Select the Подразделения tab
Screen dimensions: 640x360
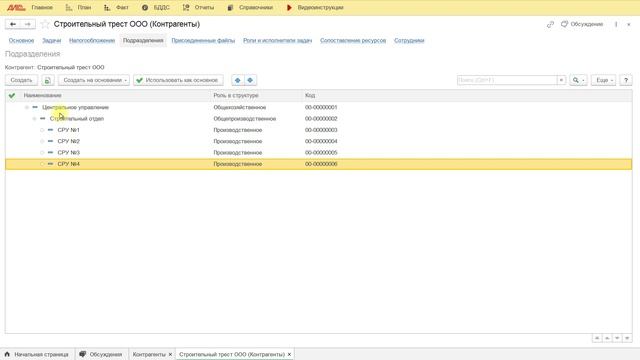(143, 40)
